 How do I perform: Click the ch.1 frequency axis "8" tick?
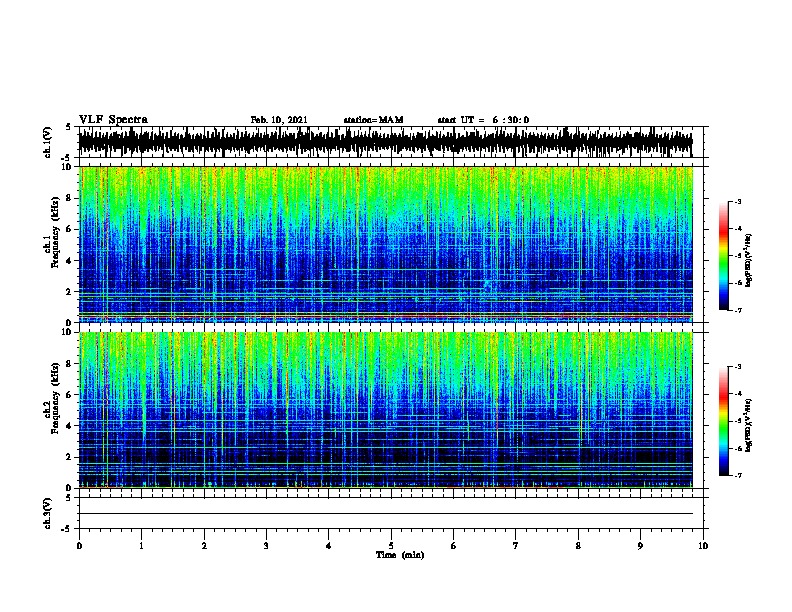pos(70,198)
